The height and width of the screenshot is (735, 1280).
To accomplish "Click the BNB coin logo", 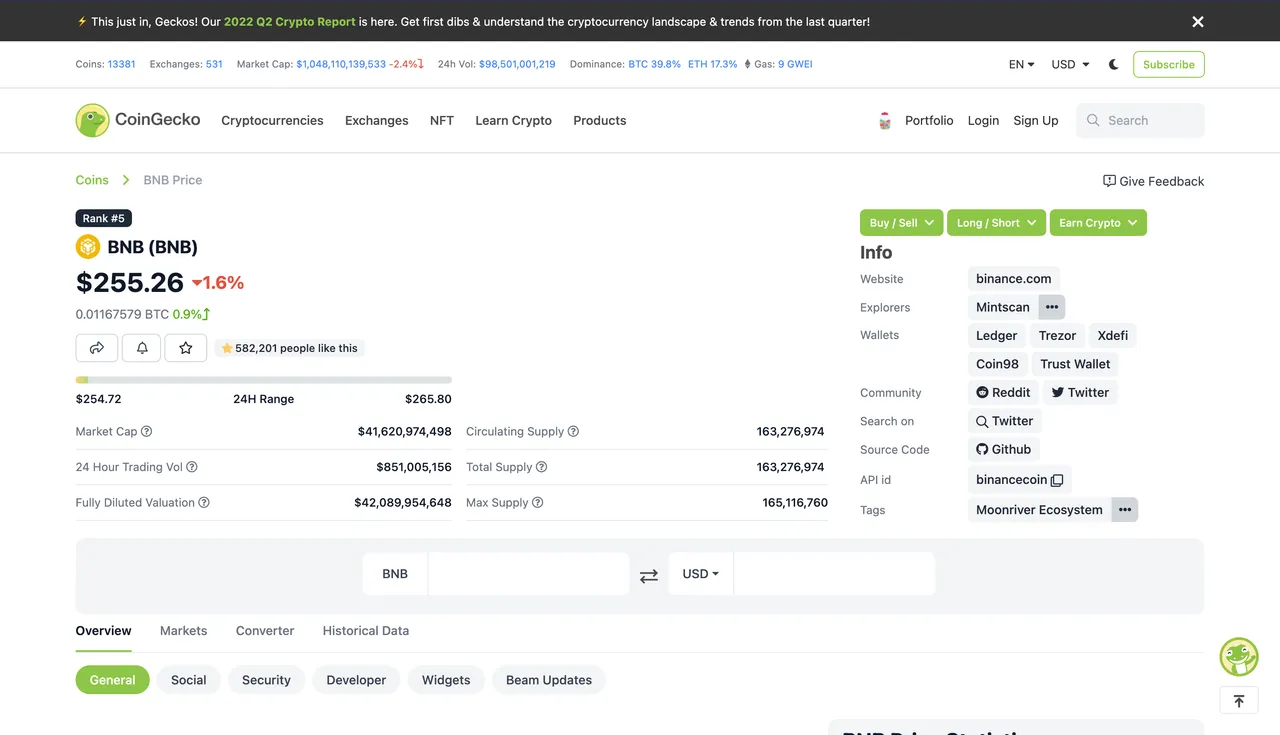I will (x=88, y=247).
